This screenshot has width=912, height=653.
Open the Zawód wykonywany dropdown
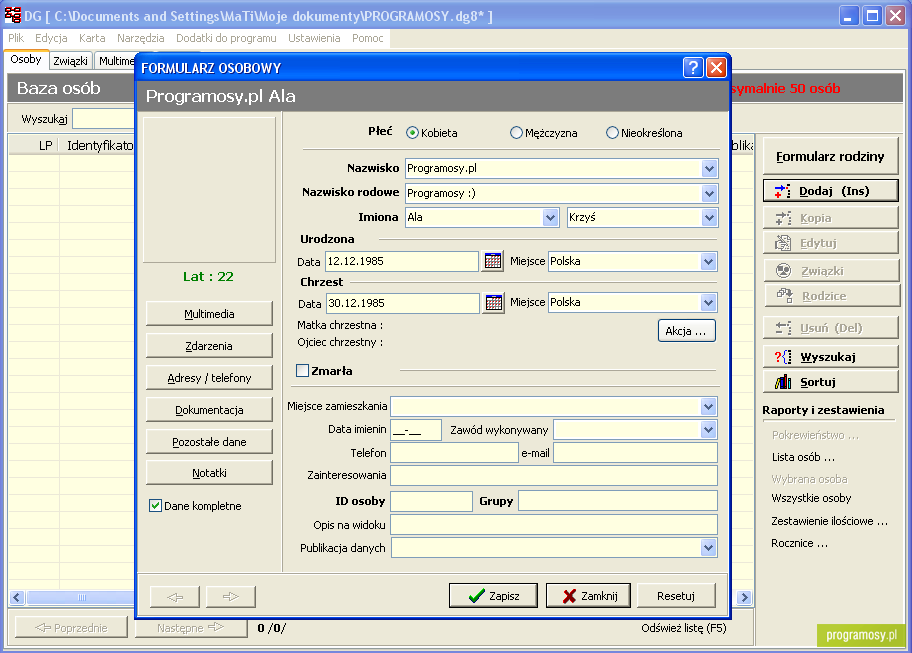click(708, 430)
